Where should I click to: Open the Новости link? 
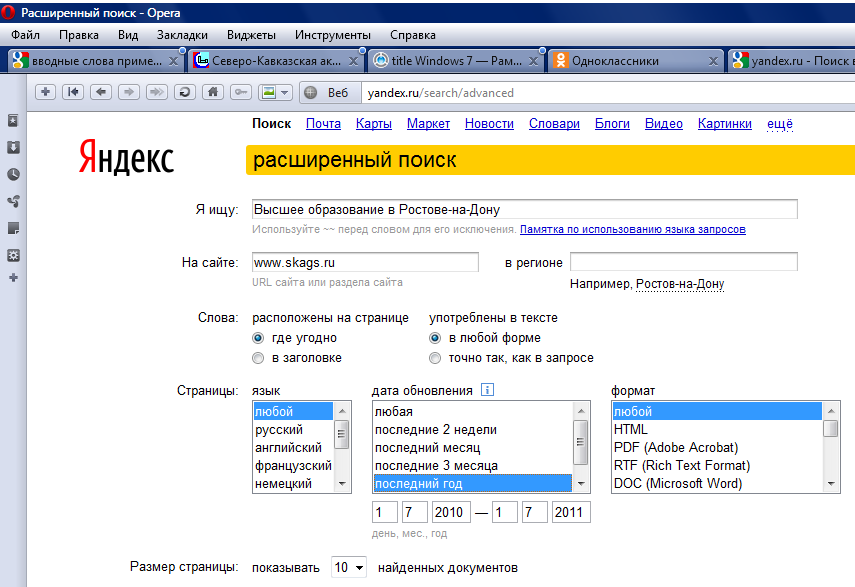coord(489,124)
